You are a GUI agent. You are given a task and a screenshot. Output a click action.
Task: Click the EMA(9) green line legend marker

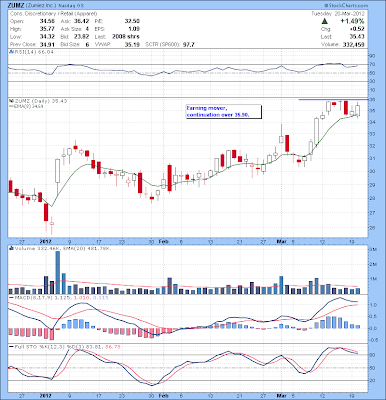tap(11, 106)
